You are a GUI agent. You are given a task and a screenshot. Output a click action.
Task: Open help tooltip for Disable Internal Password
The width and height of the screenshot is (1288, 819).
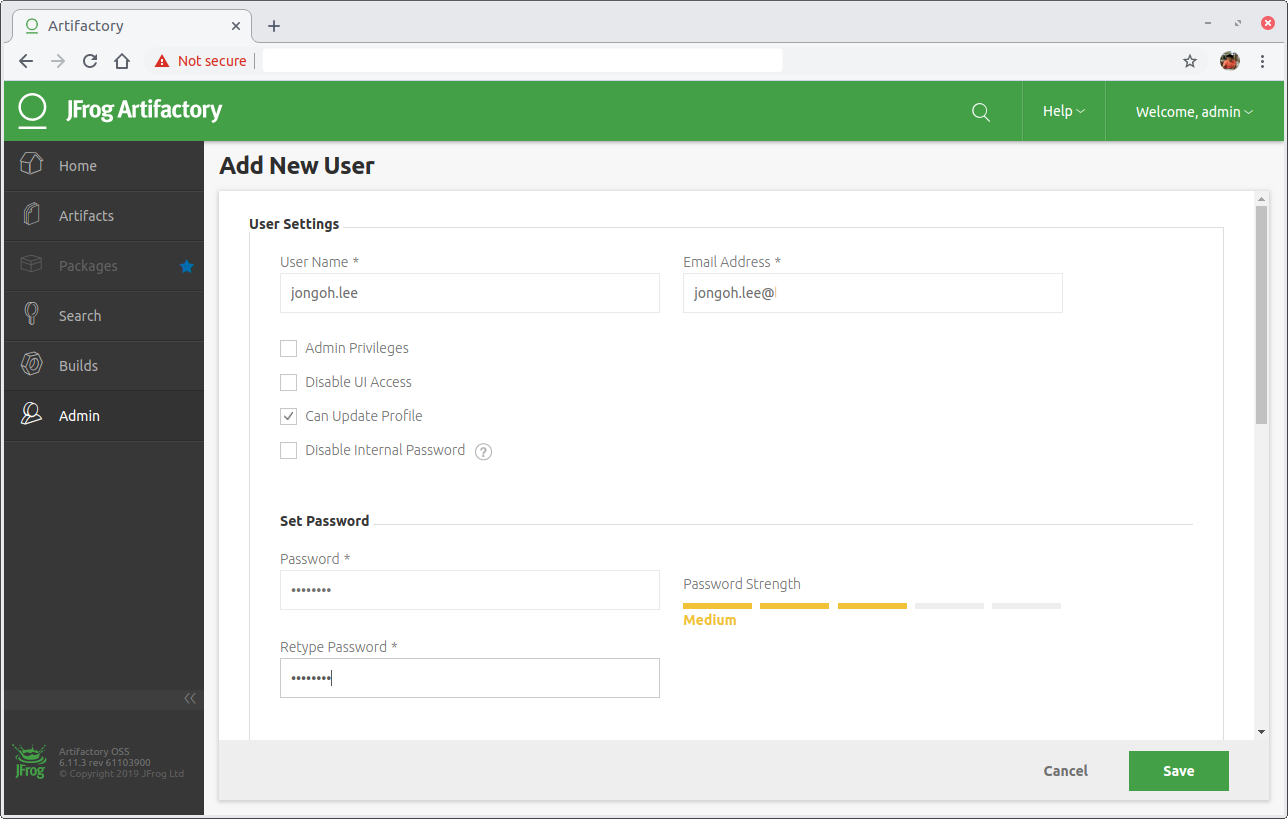point(483,451)
